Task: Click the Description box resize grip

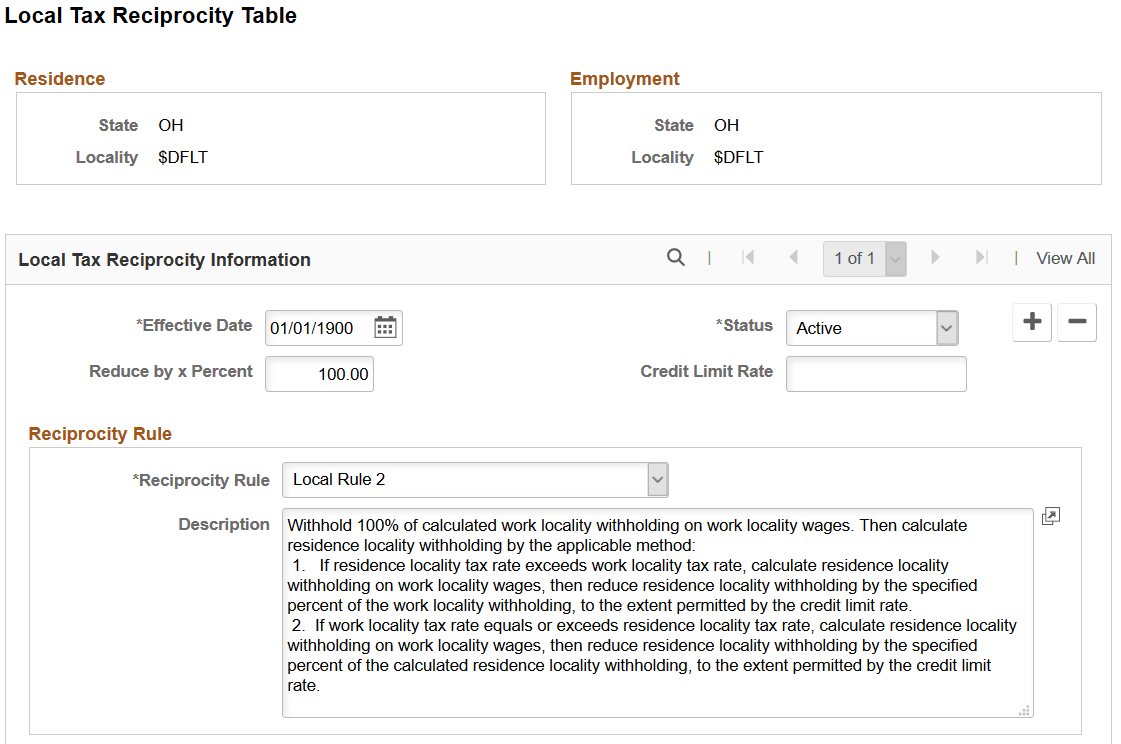Action: pyautogui.click(x=1024, y=710)
